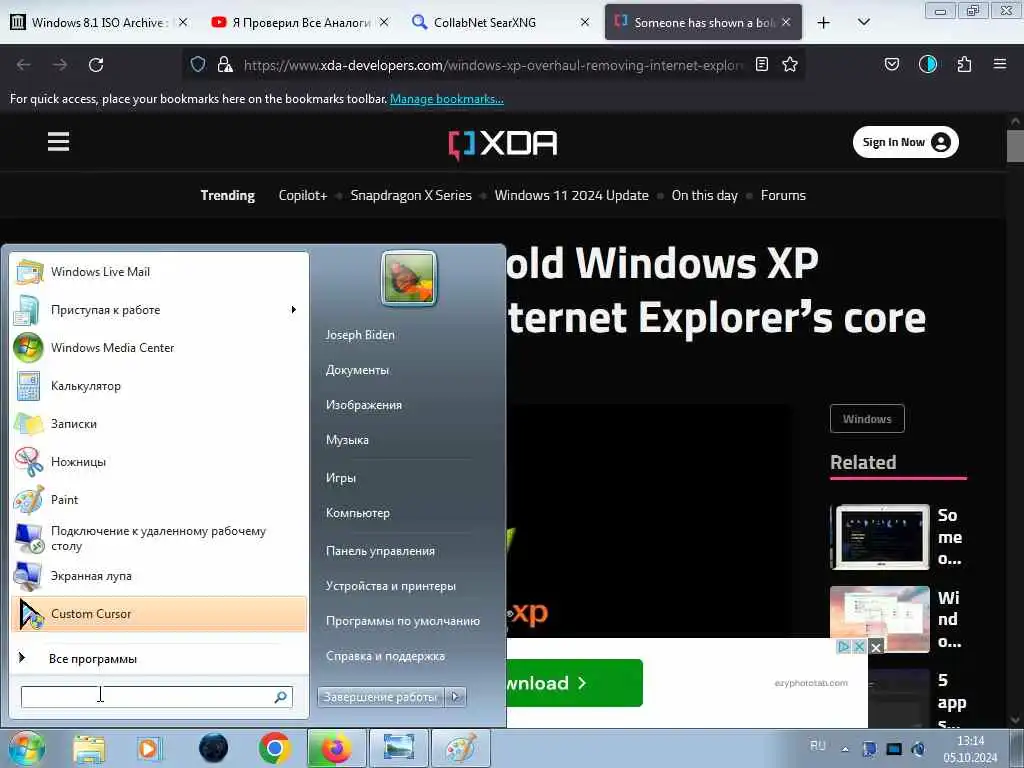Click the RU language indicator in the tray
1024x768 pixels.
point(817,745)
